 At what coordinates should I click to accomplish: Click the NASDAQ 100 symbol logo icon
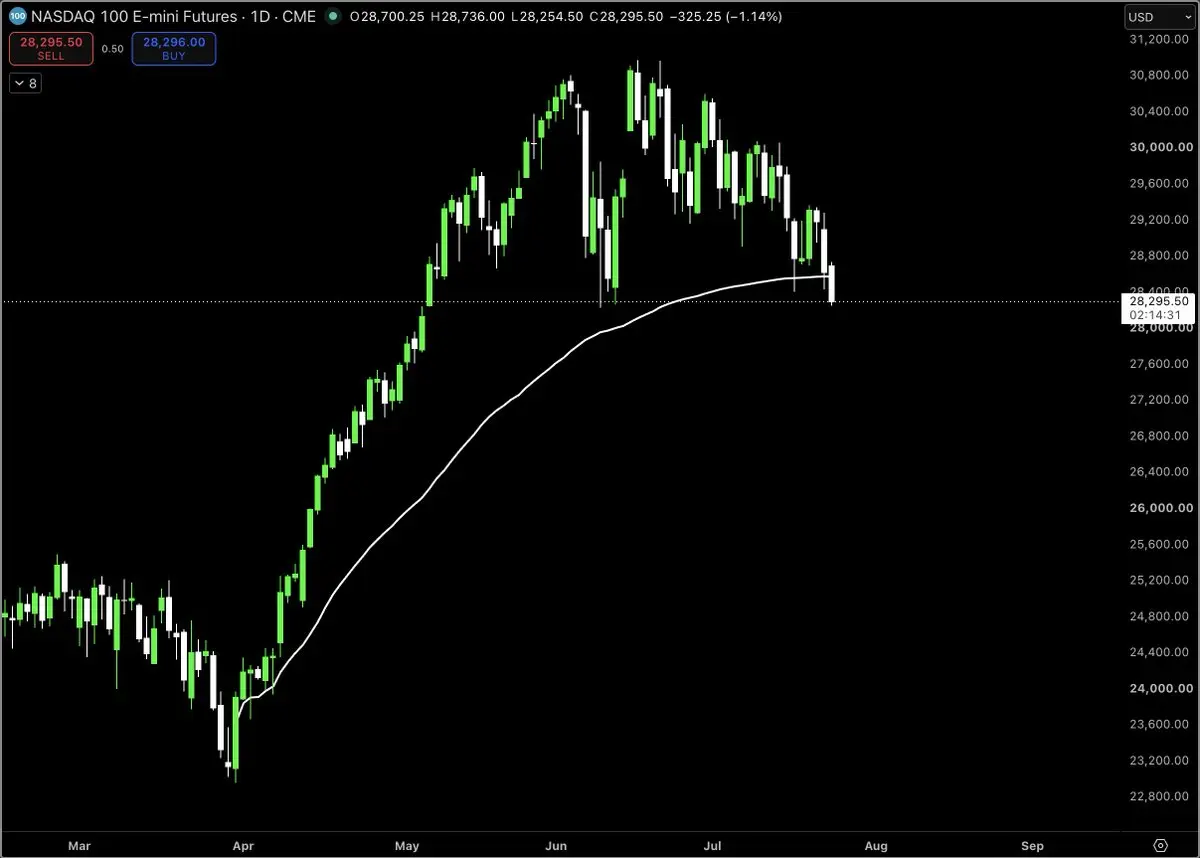(x=17, y=17)
